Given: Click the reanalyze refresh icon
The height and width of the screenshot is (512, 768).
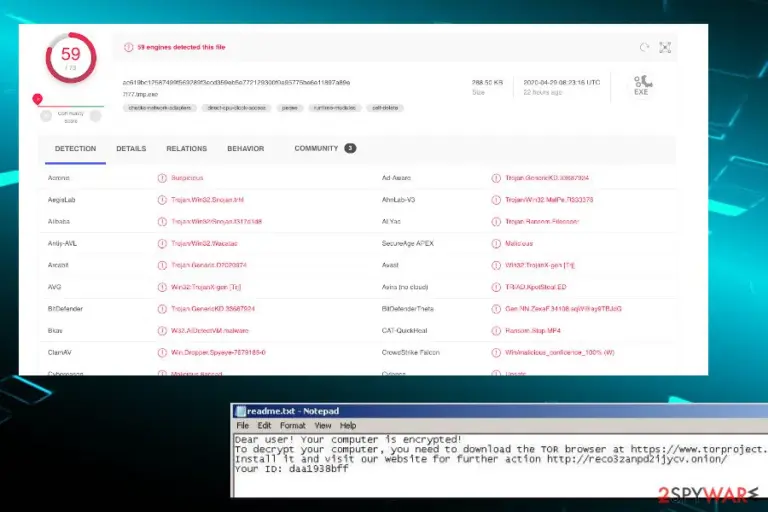Looking at the screenshot, I should coord(644,48).
